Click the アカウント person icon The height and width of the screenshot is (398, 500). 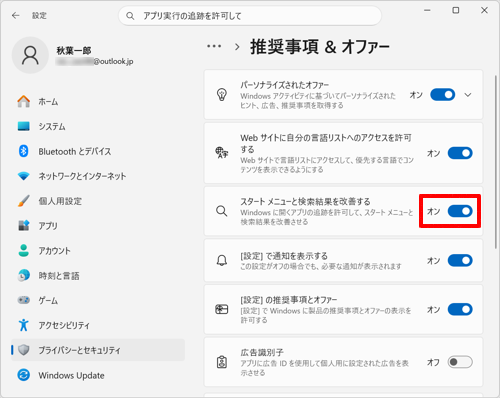point(24,251)
